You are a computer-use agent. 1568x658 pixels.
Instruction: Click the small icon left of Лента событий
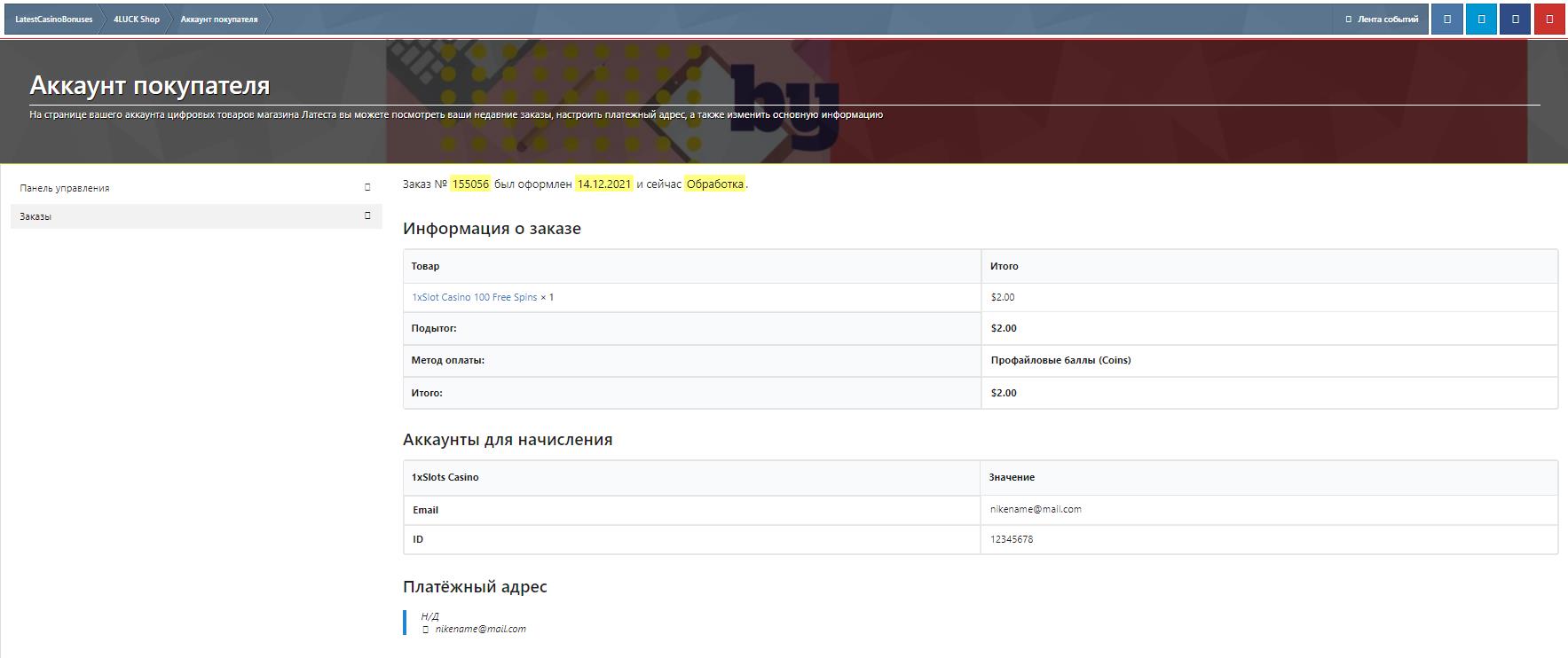click(x=1348, y=19)
